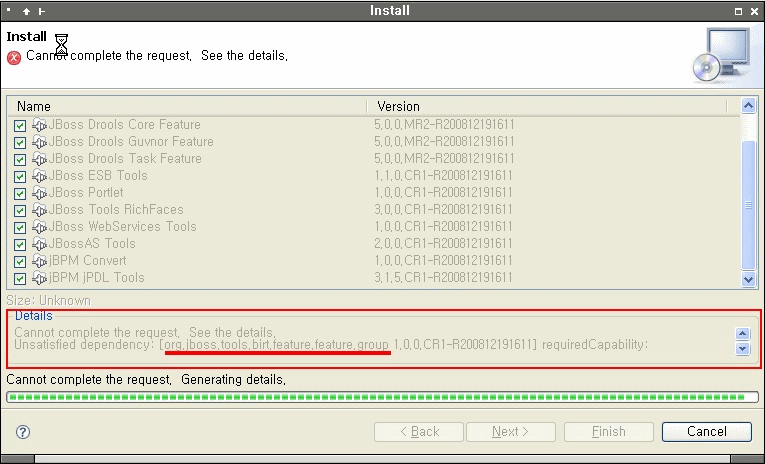Click the Finish button
The height and width of the screenshot is (464, 765).
point(608,432)
